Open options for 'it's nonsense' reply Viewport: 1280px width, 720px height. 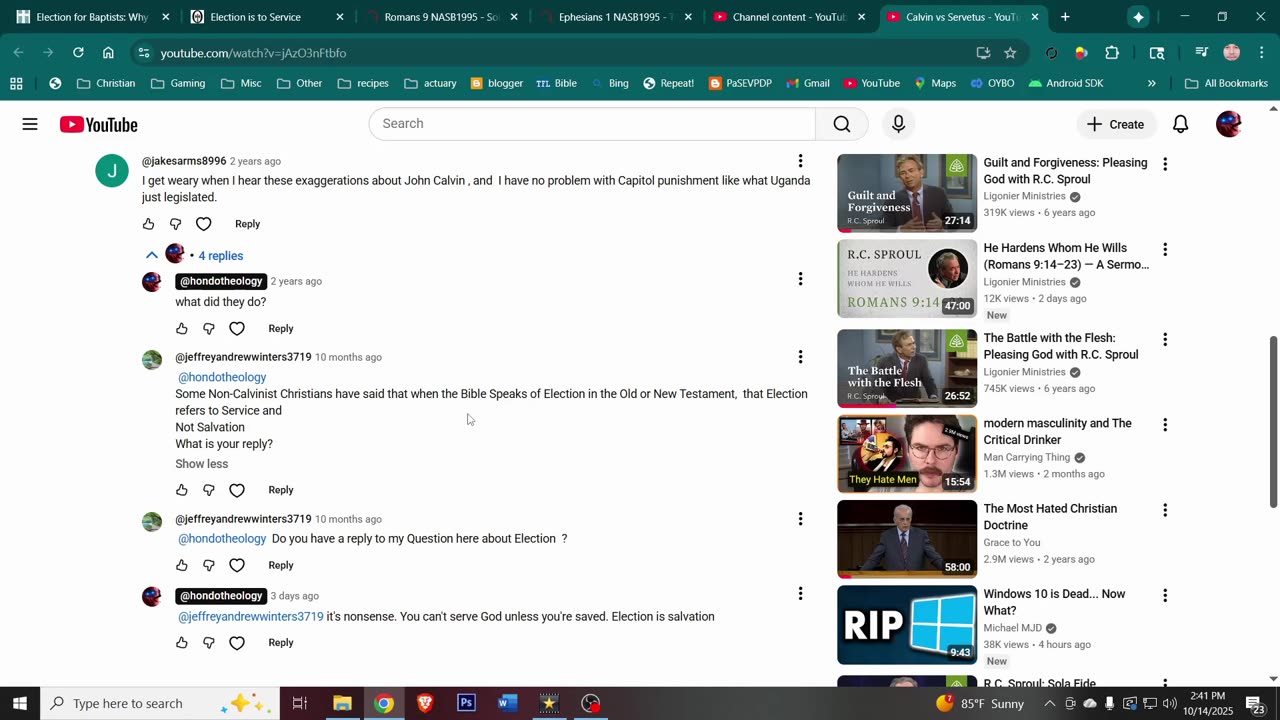(800, 594)
